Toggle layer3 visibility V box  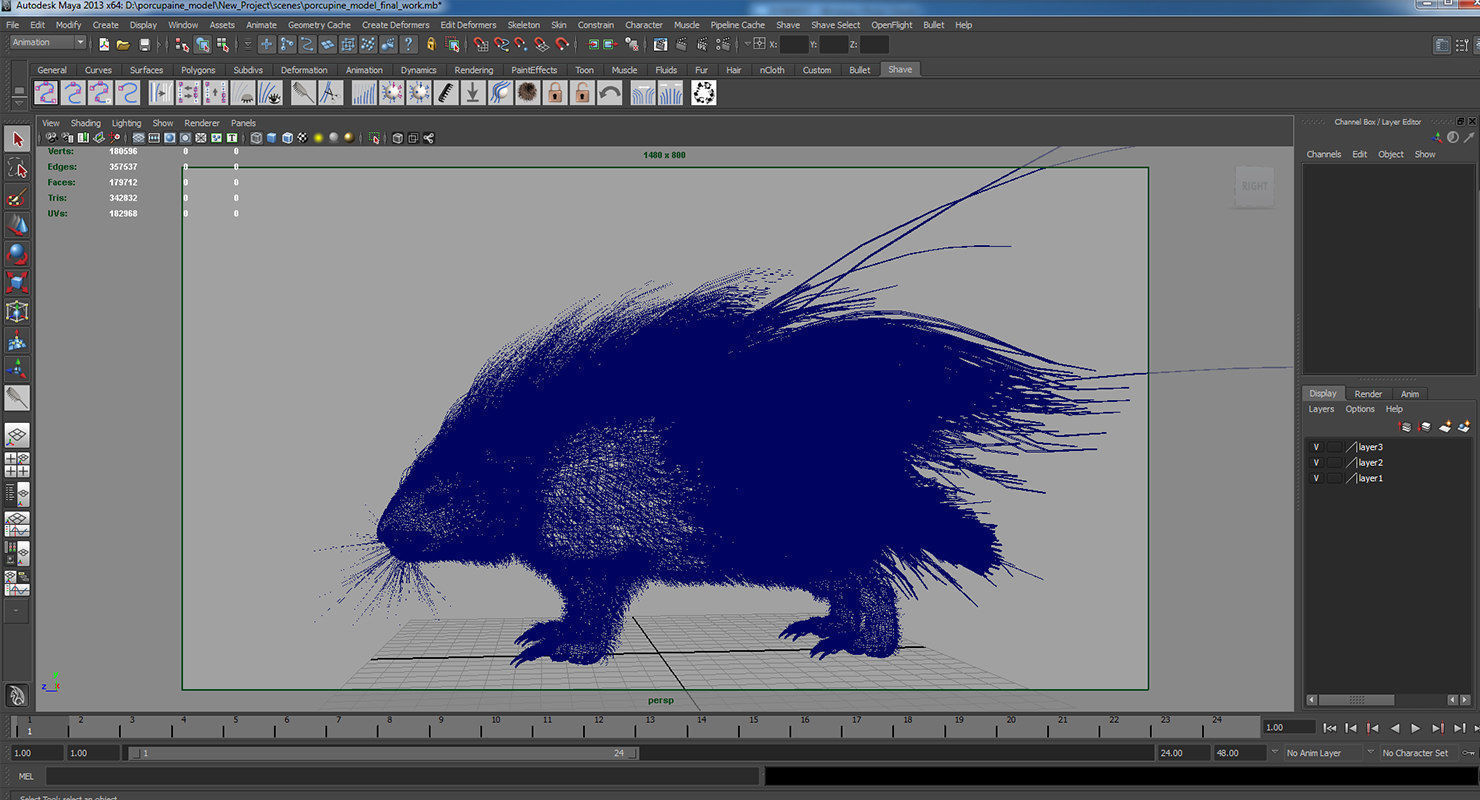point(1316,447)
